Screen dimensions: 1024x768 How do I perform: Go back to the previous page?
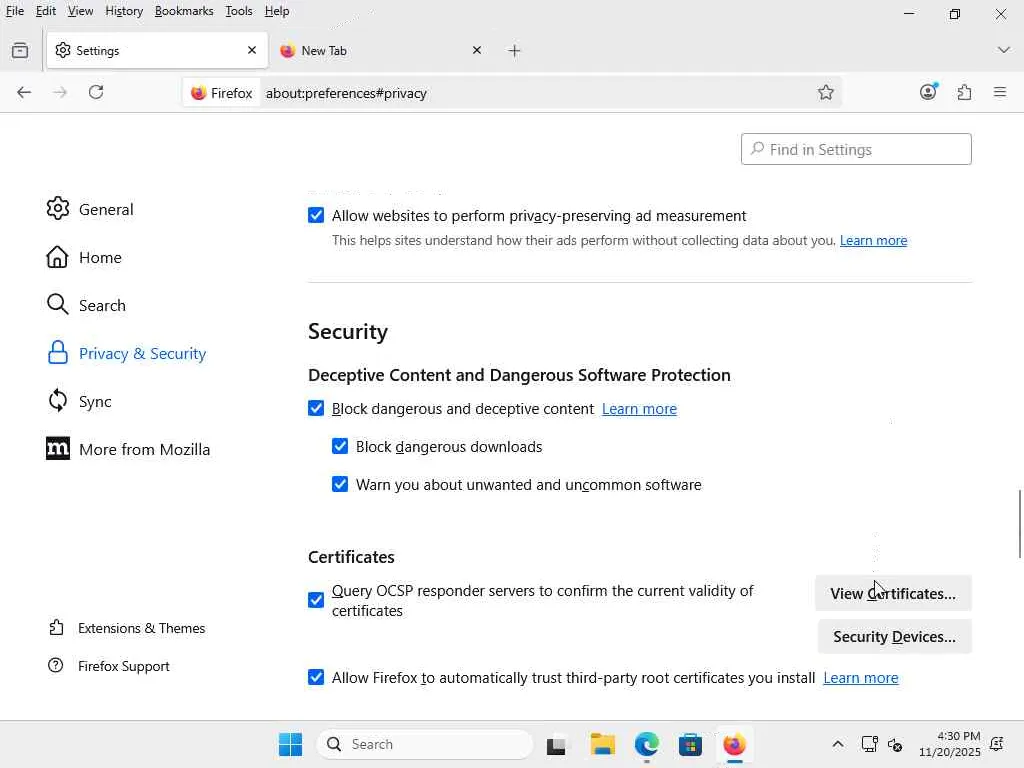coord(24,92)
